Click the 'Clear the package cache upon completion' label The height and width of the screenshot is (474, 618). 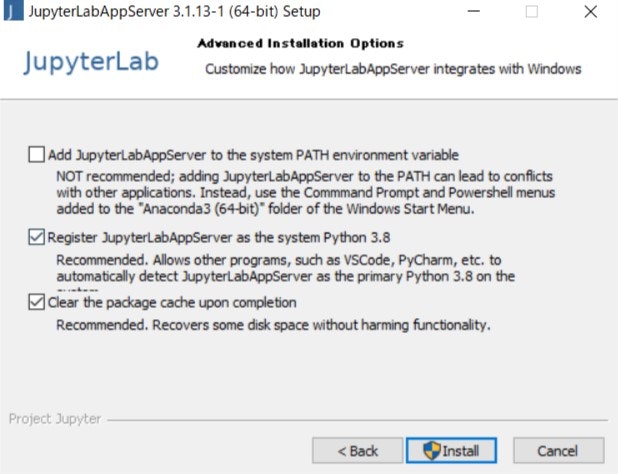(x=172, y=303)
